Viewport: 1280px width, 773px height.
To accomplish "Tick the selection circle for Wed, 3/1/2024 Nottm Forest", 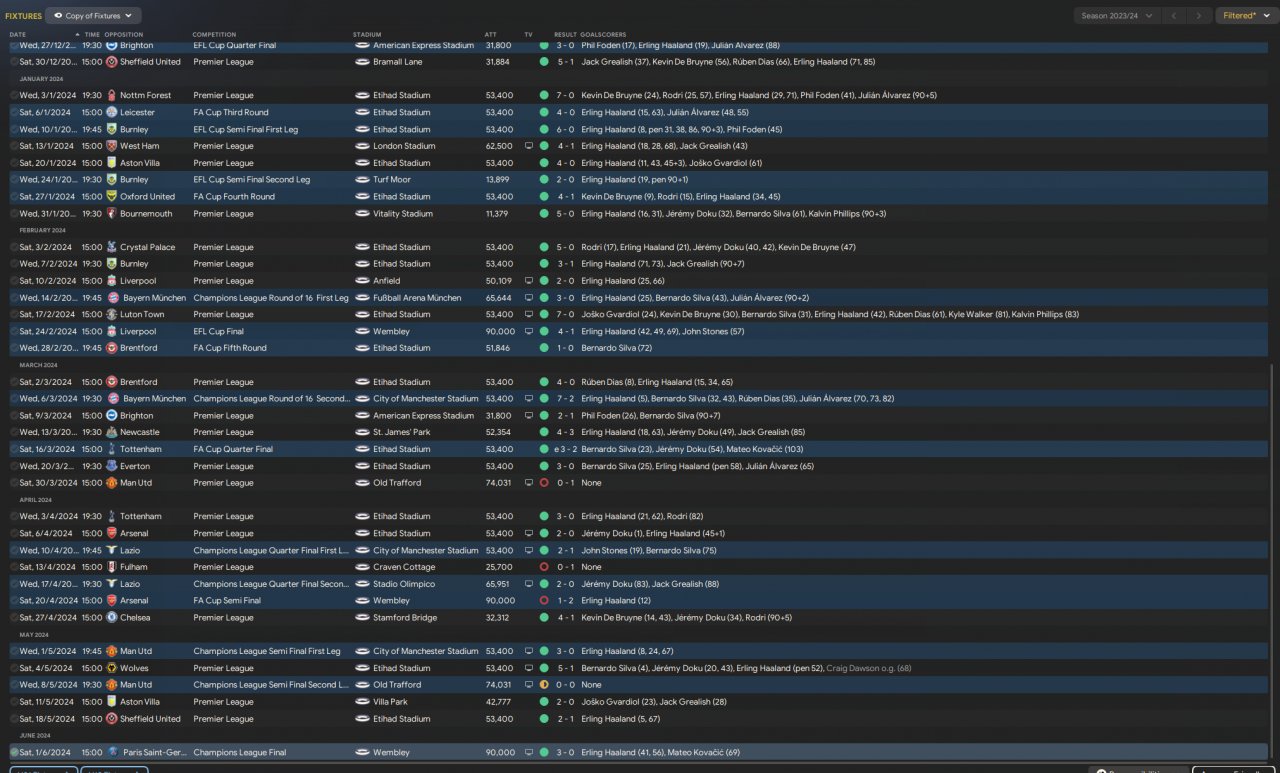I will click(14, 96).
